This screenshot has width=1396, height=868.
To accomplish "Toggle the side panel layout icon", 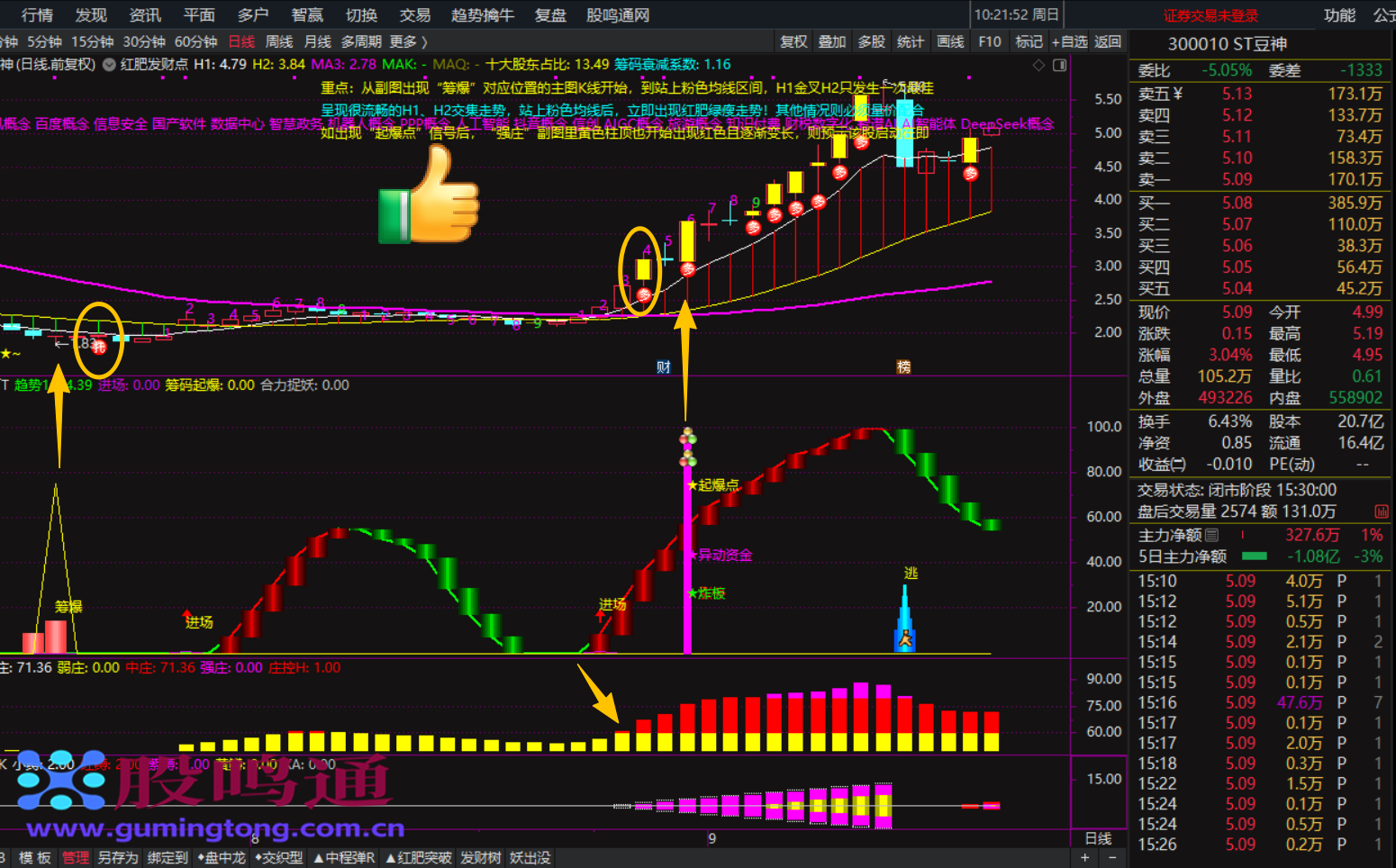I will 1060,65.
